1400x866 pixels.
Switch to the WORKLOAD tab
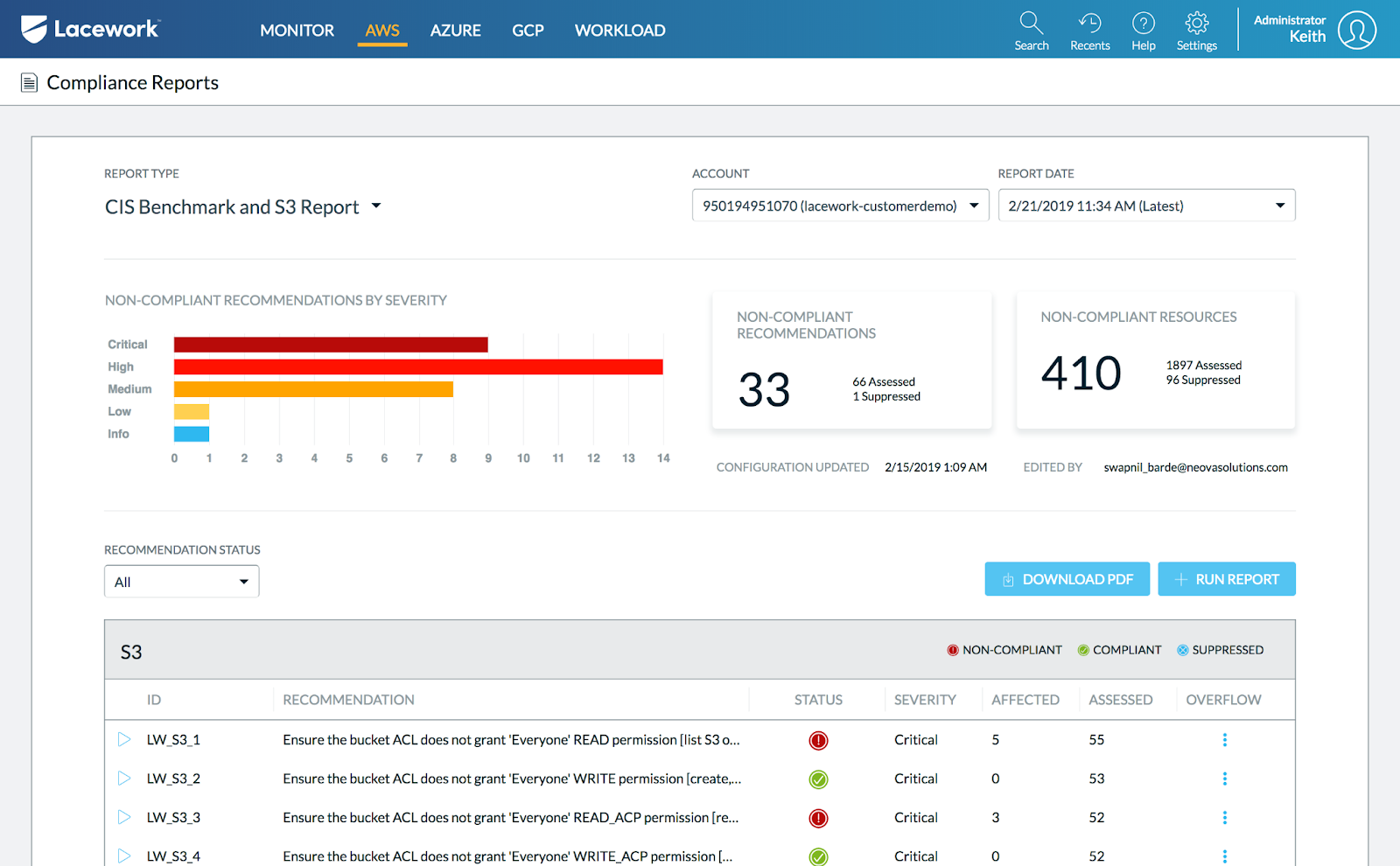[x=619, y=31]
